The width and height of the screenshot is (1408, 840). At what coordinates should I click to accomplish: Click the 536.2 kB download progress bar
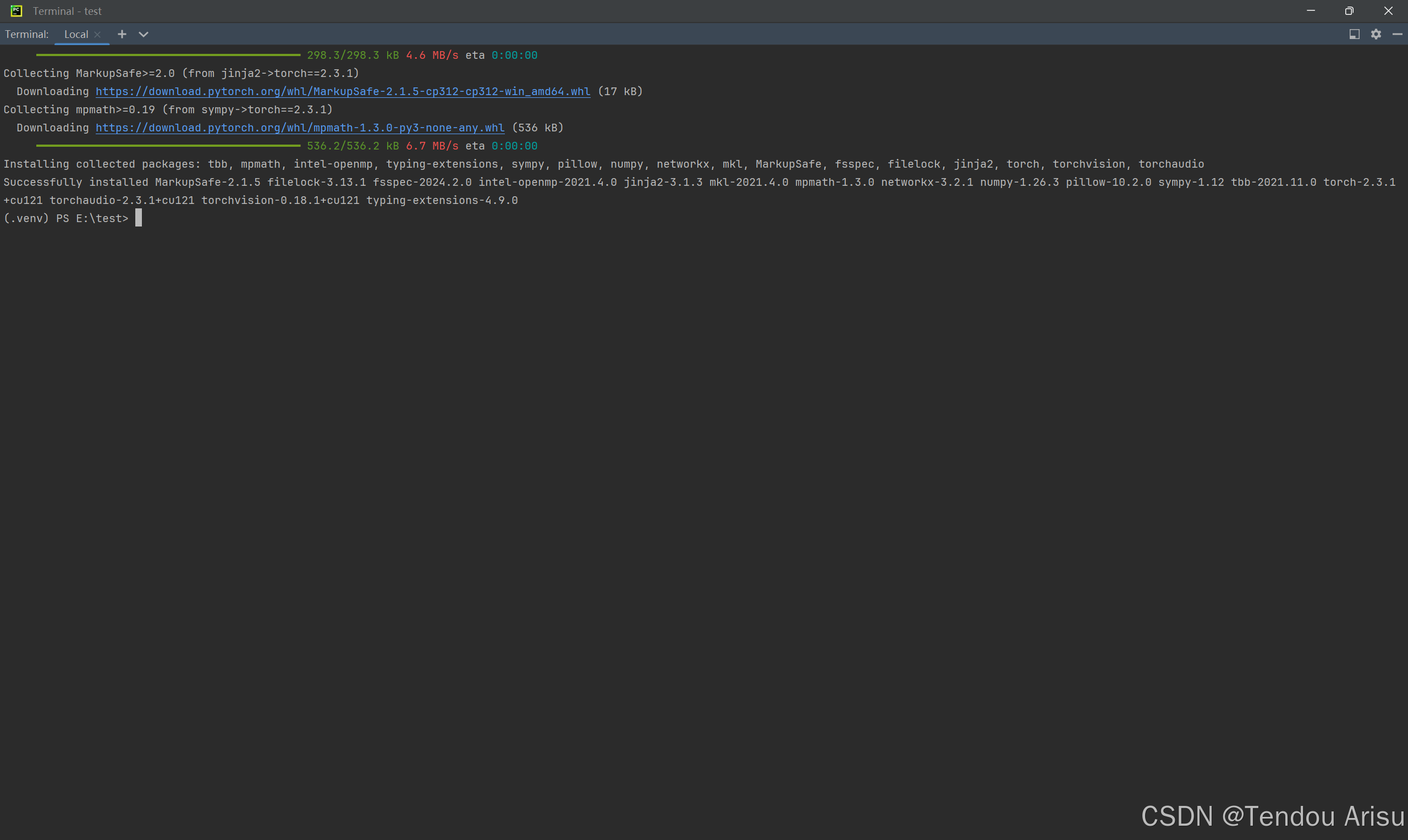point(168,146)
